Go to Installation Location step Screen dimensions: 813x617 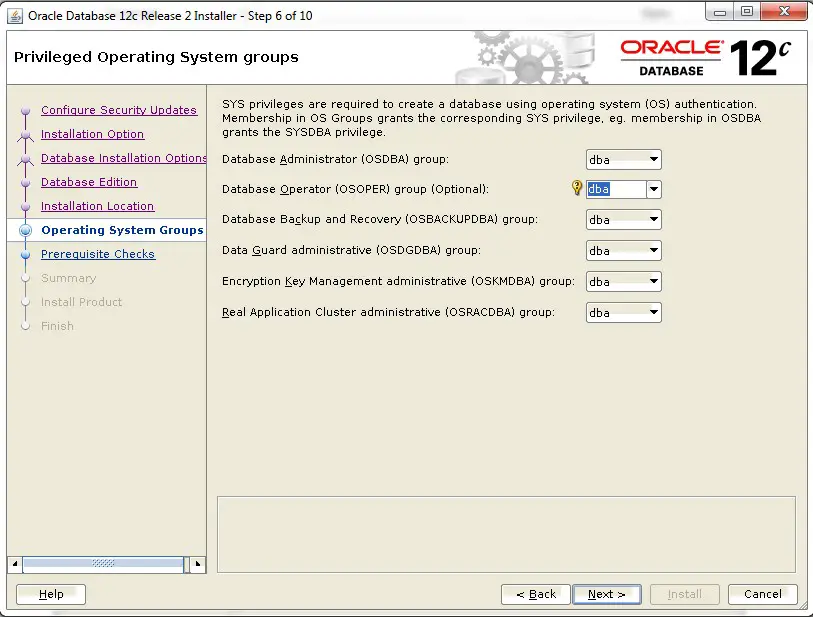click(97, 206)
